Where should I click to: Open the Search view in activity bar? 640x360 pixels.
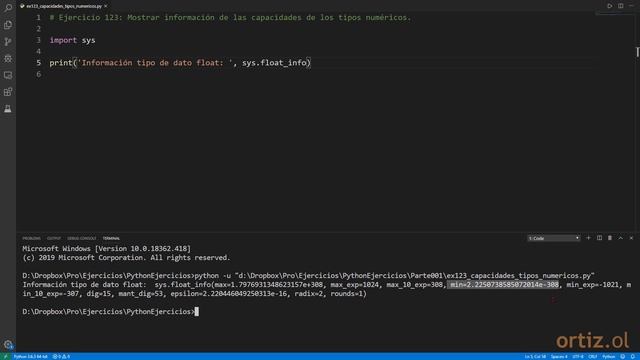pos(8,8)
